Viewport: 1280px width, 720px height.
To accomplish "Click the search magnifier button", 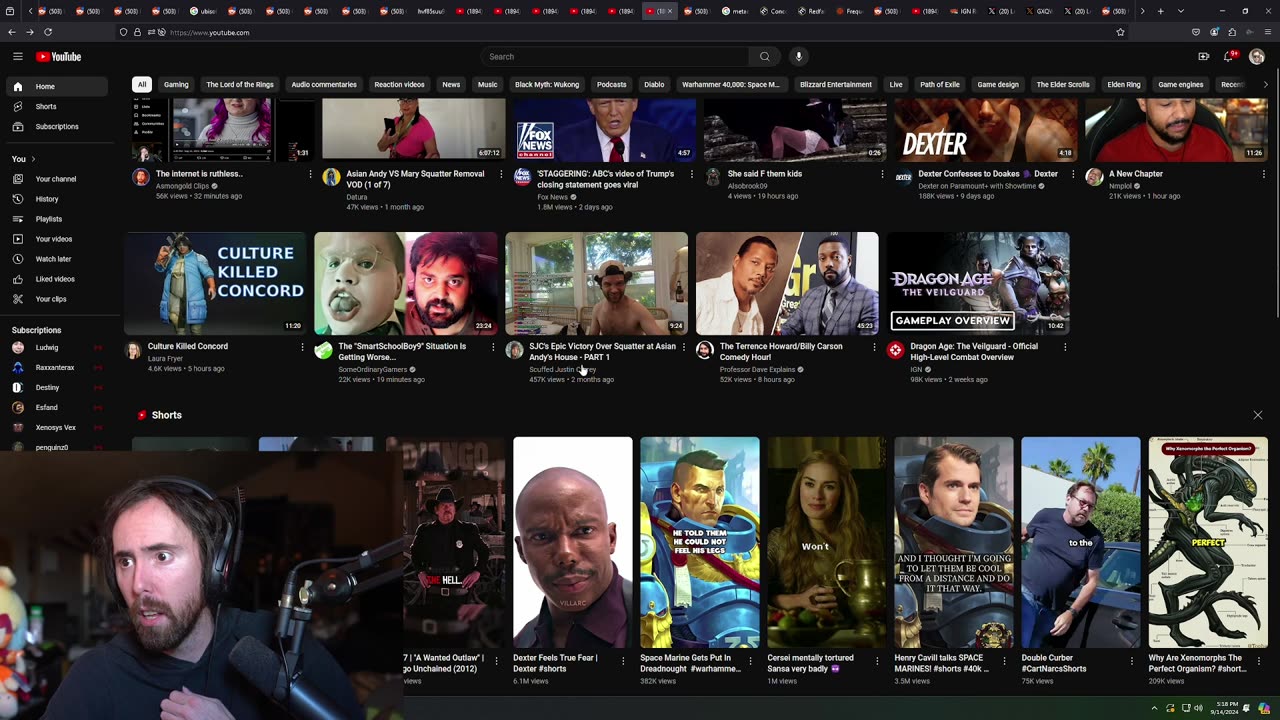I will [765, 57].
